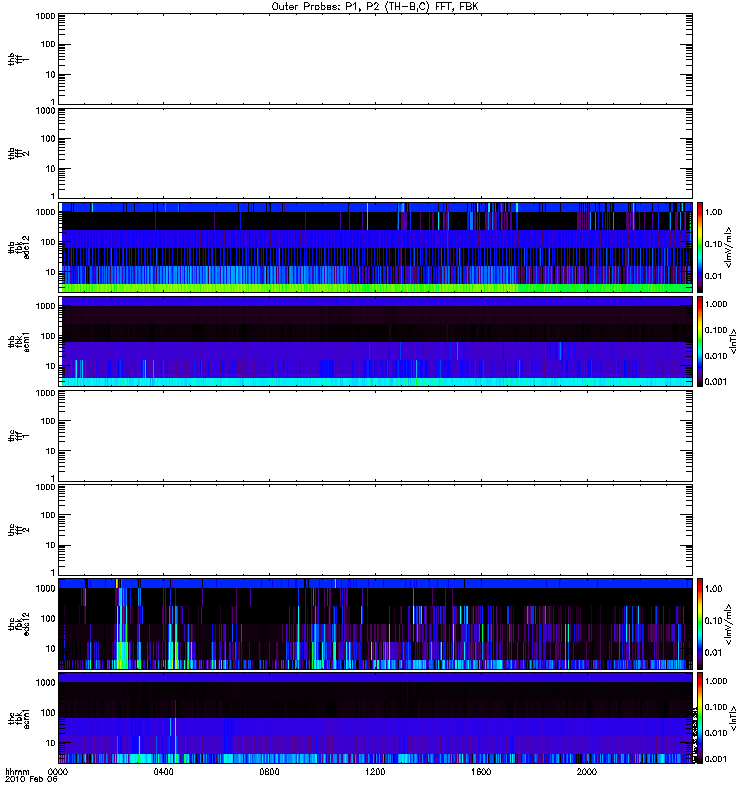Viewport: 750px width, 800px height.
Task: Click the '<|nT|>' label of thb scm1 color bar
Action: coord(733,342)
